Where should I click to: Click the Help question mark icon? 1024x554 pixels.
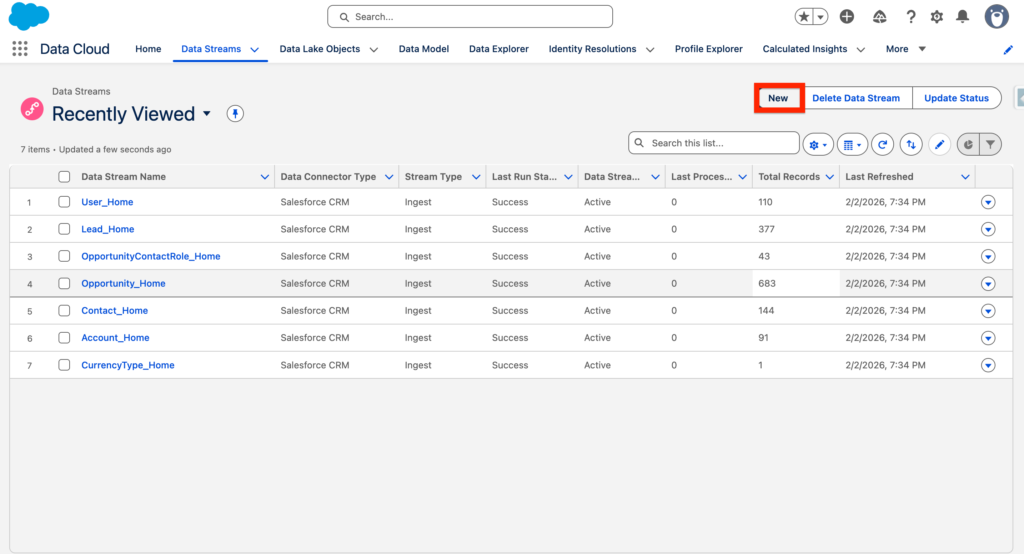click(x=911, y=17)
